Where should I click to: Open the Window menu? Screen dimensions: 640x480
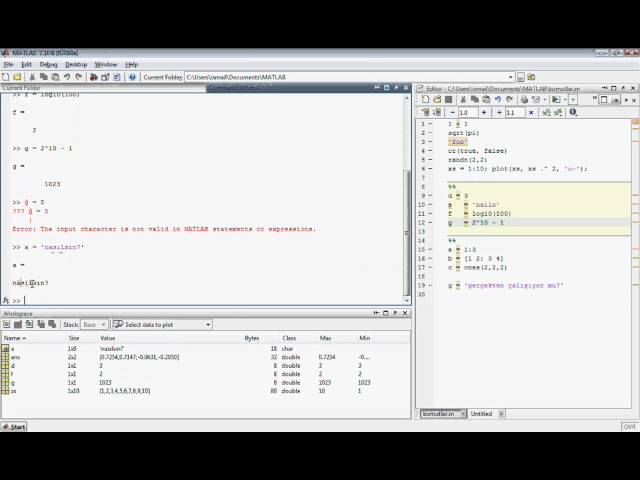pos(106,64)
